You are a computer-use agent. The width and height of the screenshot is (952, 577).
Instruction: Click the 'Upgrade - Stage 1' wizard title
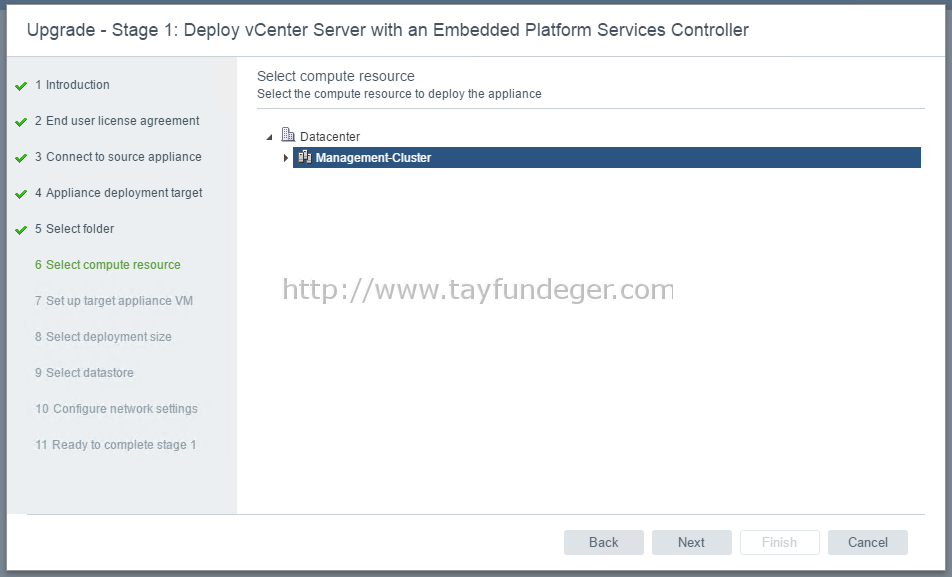coord(387,30)
